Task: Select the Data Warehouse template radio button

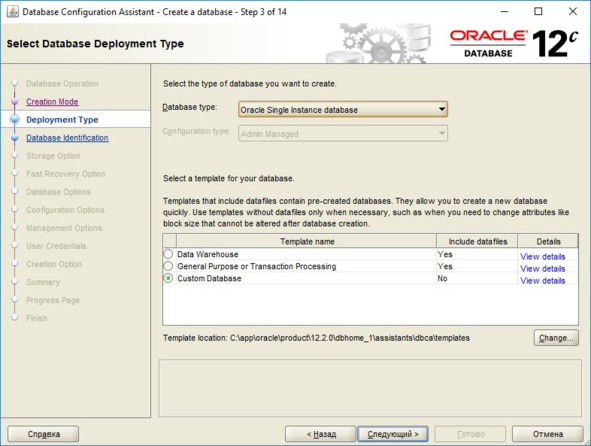Action: [x=168, y=254]
